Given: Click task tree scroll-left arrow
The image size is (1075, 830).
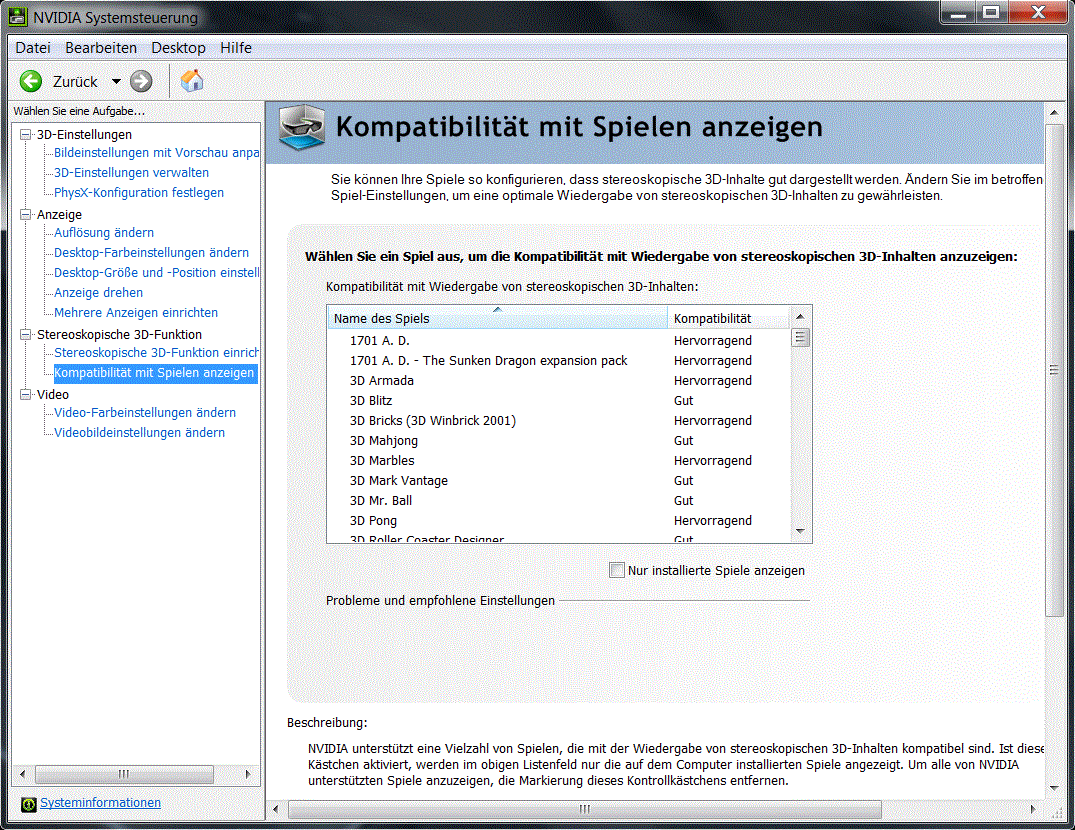Looking at the screenshot, I should pos(23,774).
